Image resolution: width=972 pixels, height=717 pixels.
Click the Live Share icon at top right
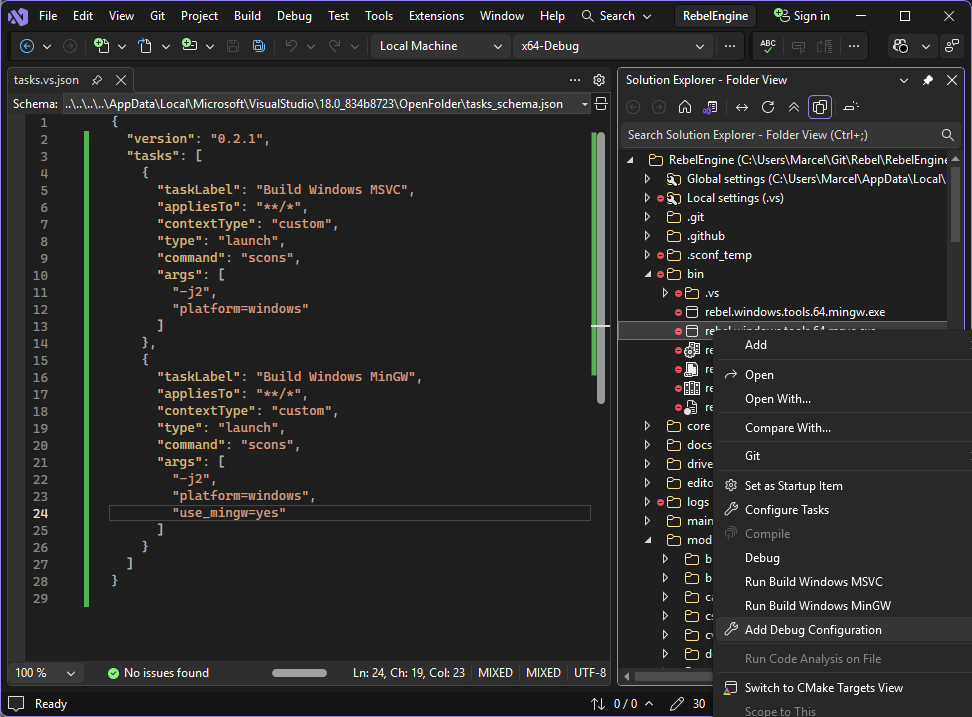[952, 46]
